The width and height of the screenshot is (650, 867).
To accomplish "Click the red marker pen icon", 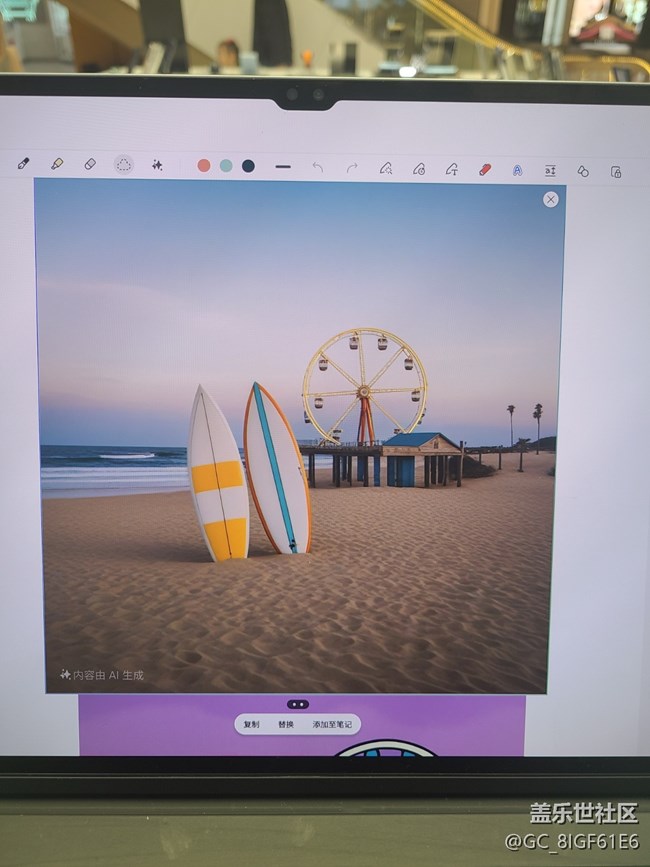I will [485, 170].
